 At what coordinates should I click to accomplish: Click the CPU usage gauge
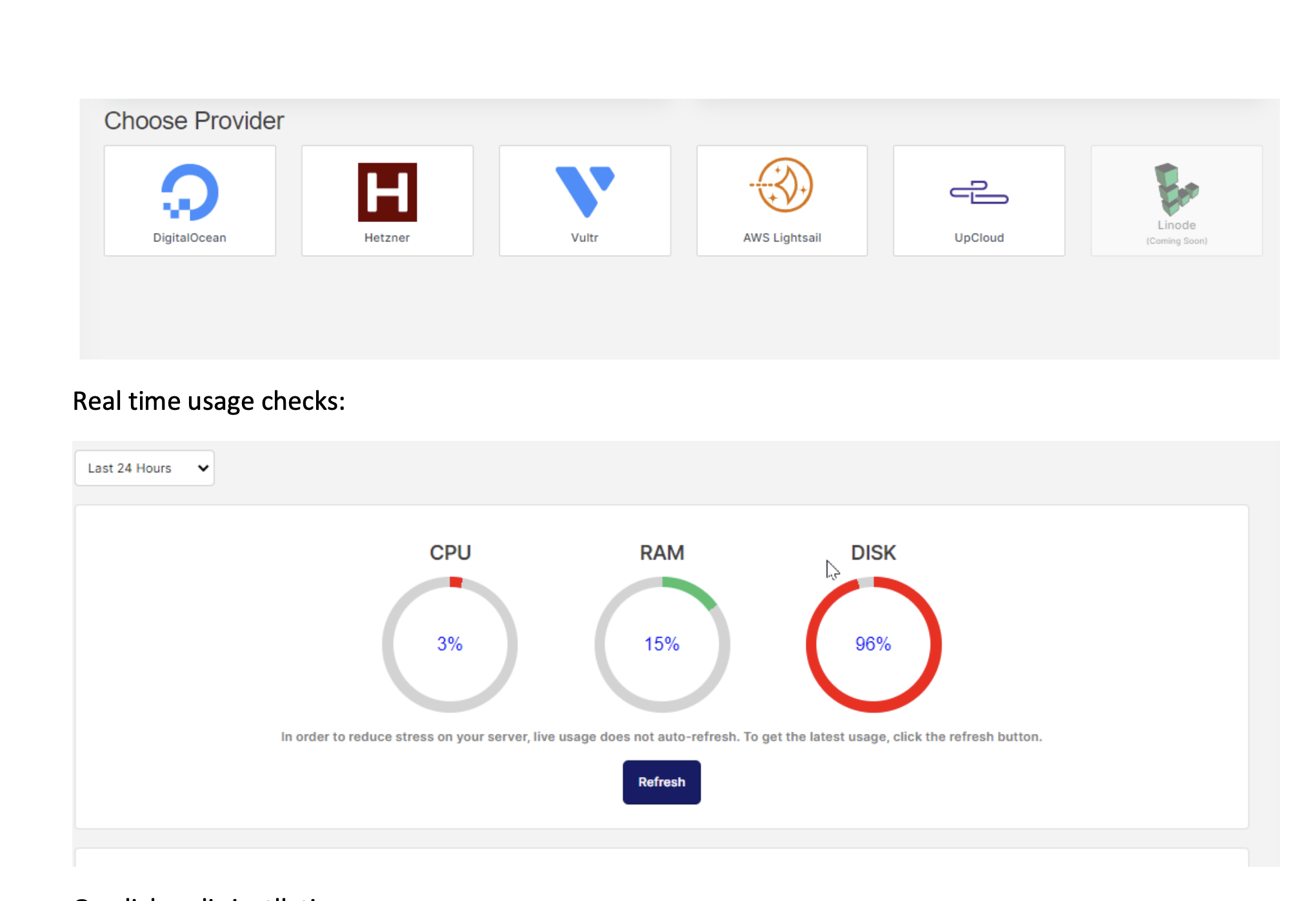coord(450,643)
